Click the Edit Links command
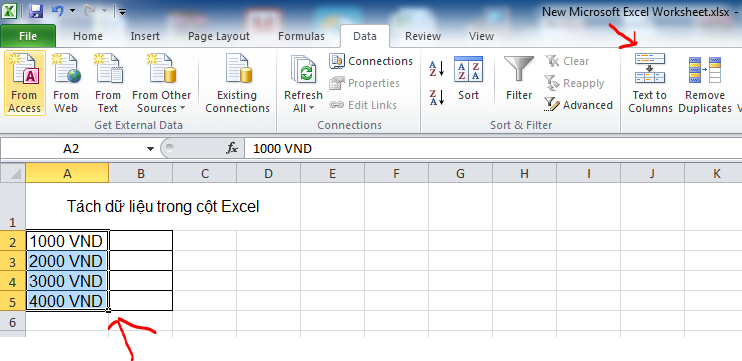Image resolution: width=742 pixels, height=361 pixels. [363, 105]
